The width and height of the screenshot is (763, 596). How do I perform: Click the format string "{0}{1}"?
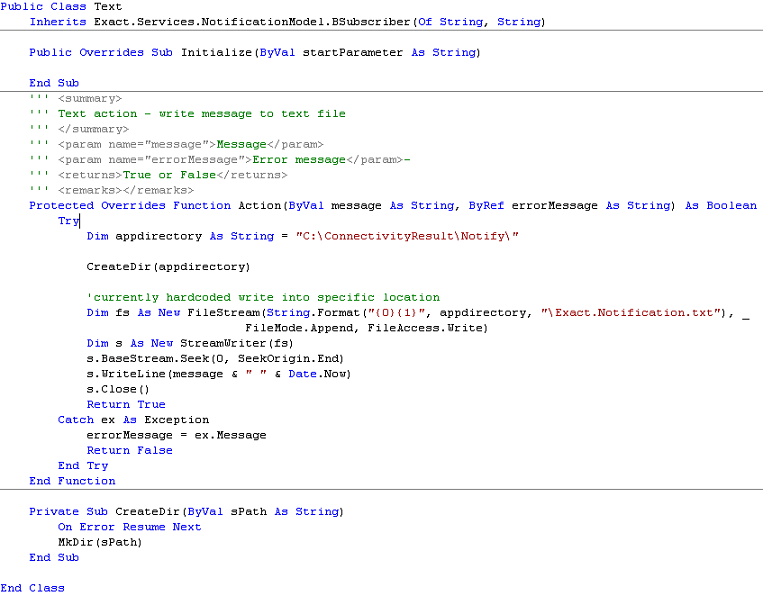click(x=396, y=313)
